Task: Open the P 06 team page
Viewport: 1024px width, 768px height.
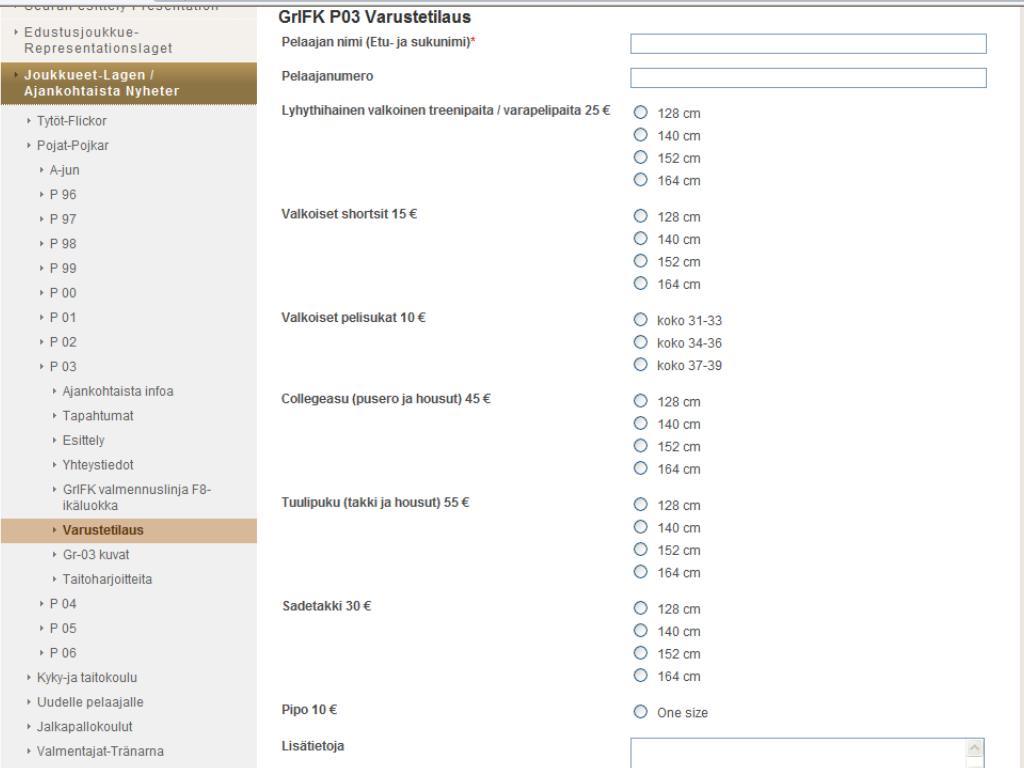Action: point(63,653)
